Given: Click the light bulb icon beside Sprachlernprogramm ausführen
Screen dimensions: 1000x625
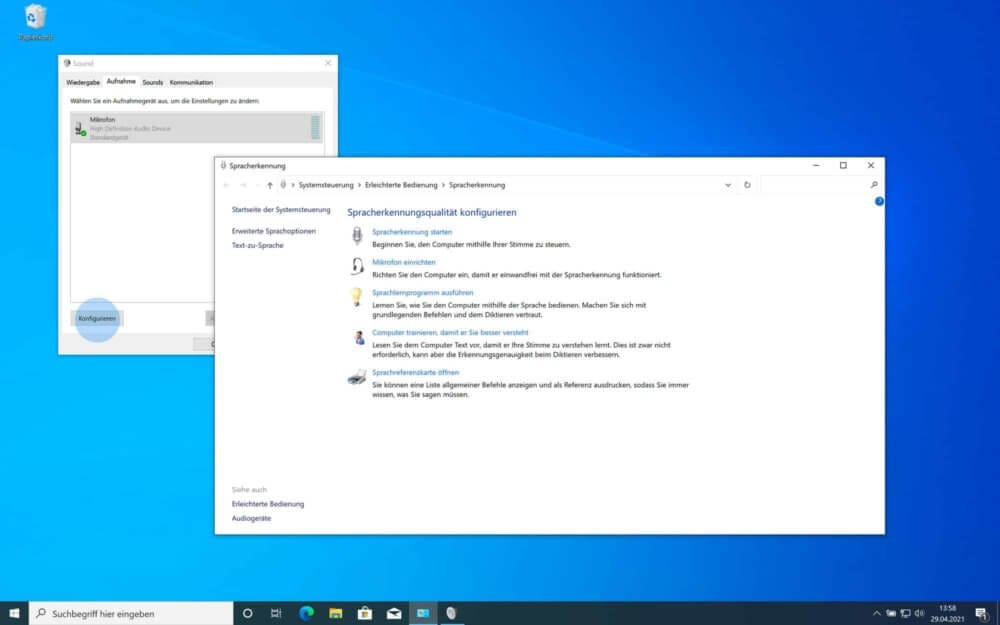Looking at the screenshot, I should coord(357,297).
